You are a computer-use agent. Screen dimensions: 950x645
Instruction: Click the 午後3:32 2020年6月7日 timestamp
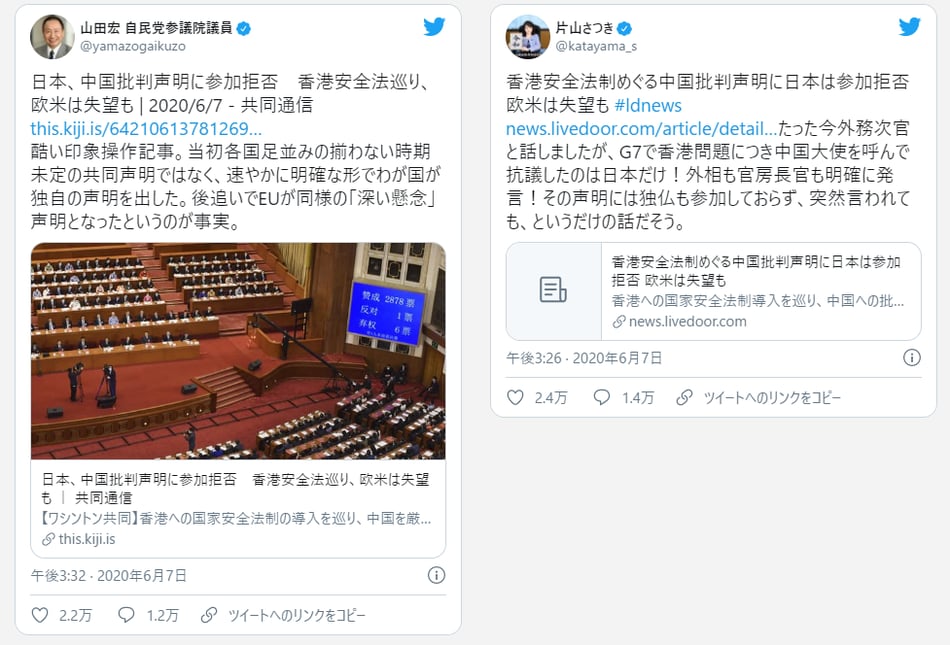109,575
